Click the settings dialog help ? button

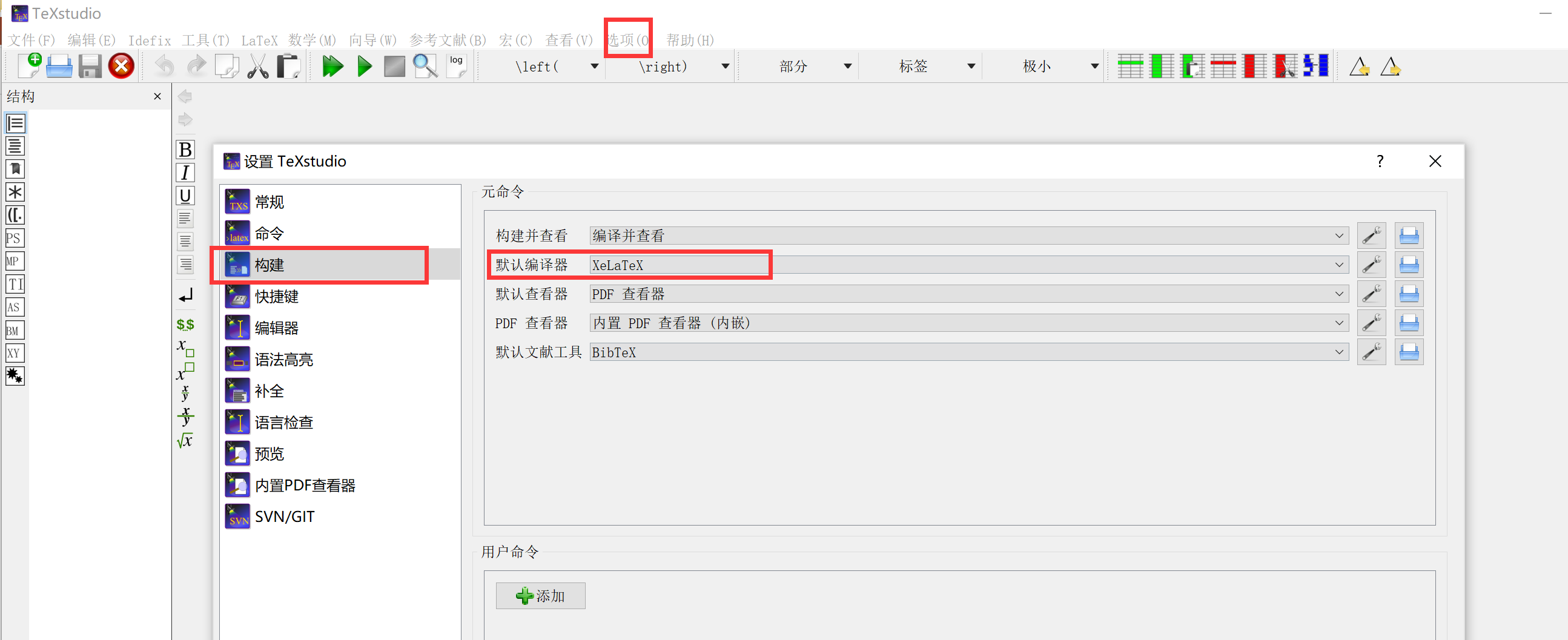click(x=1379, y=161)
